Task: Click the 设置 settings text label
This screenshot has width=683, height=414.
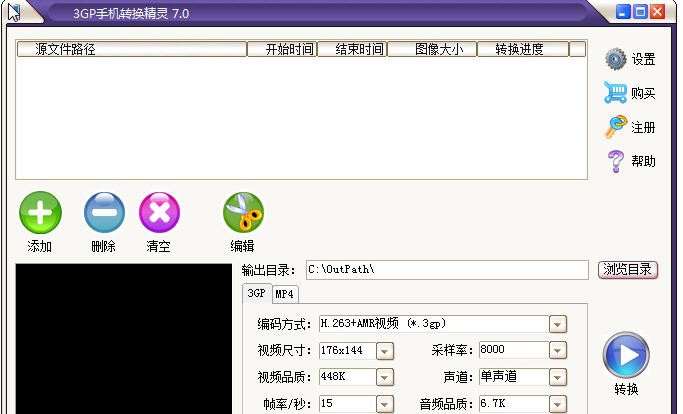Action: [x=643, y=59]
